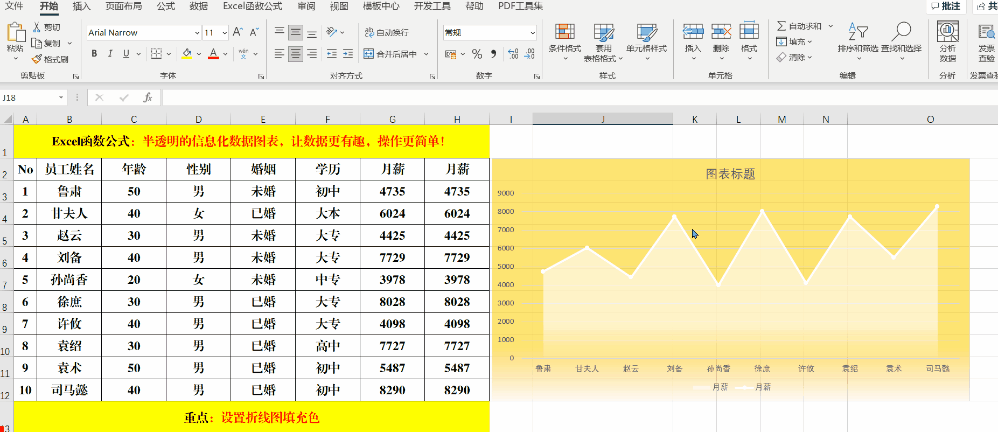Screen dimensions: 998x432
Task: Click the Paste (粘贴) clipboard icon
Action: (x=15, y=33)
